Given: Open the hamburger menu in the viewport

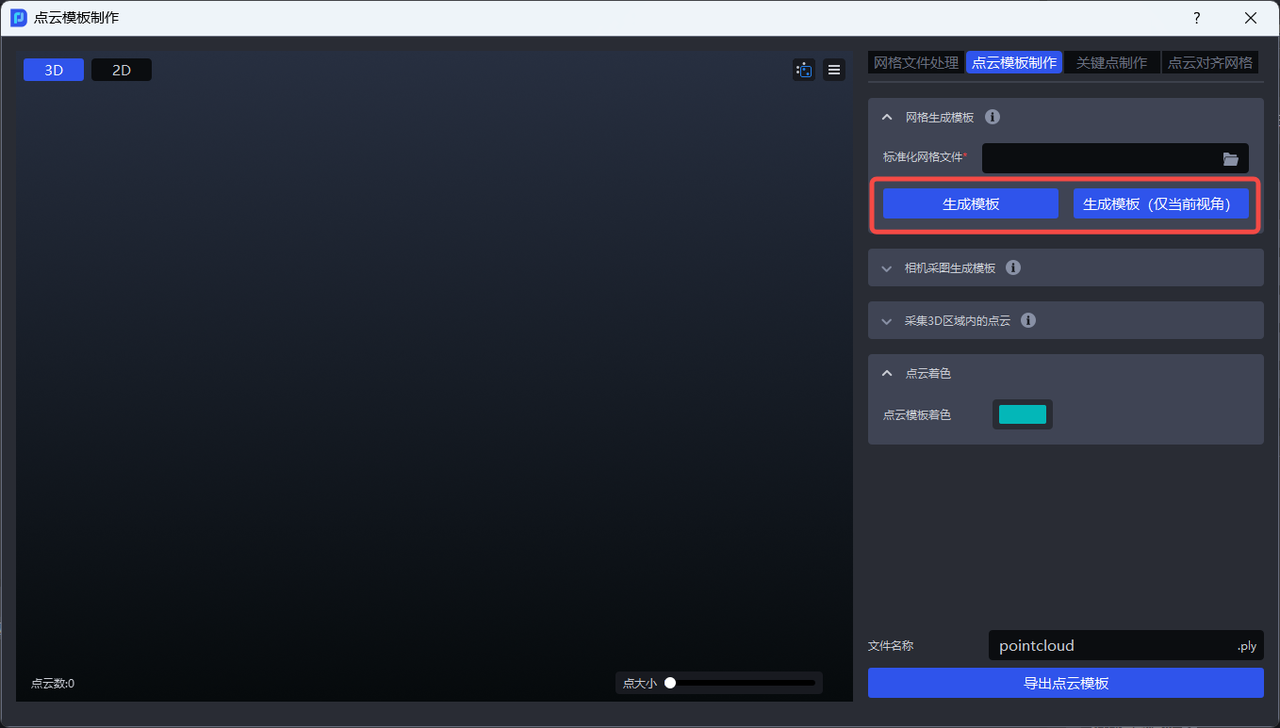Looking at the screenshot, I should click(x=834, y=70).
